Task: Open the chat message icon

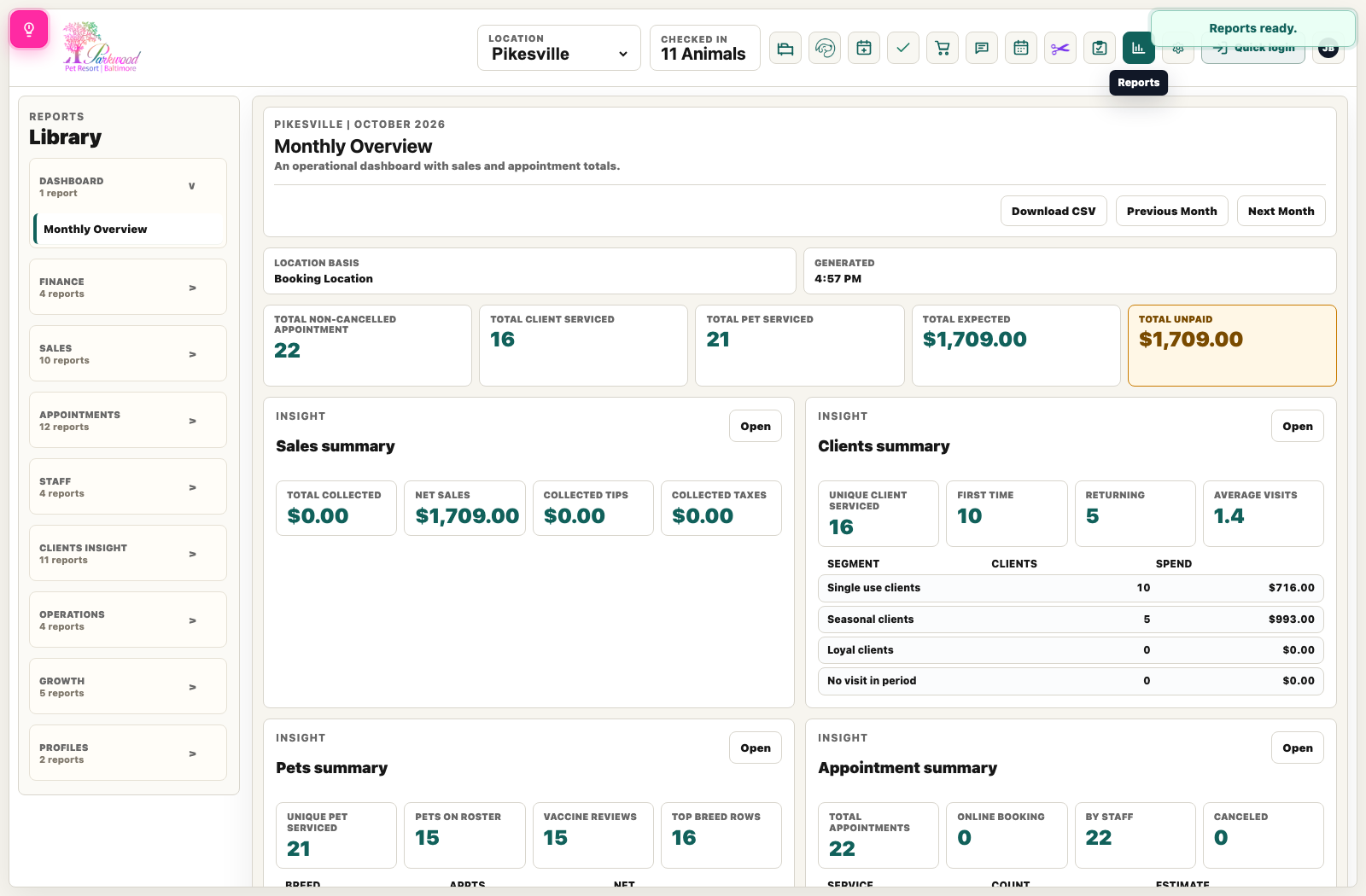Action: [982, 48]
